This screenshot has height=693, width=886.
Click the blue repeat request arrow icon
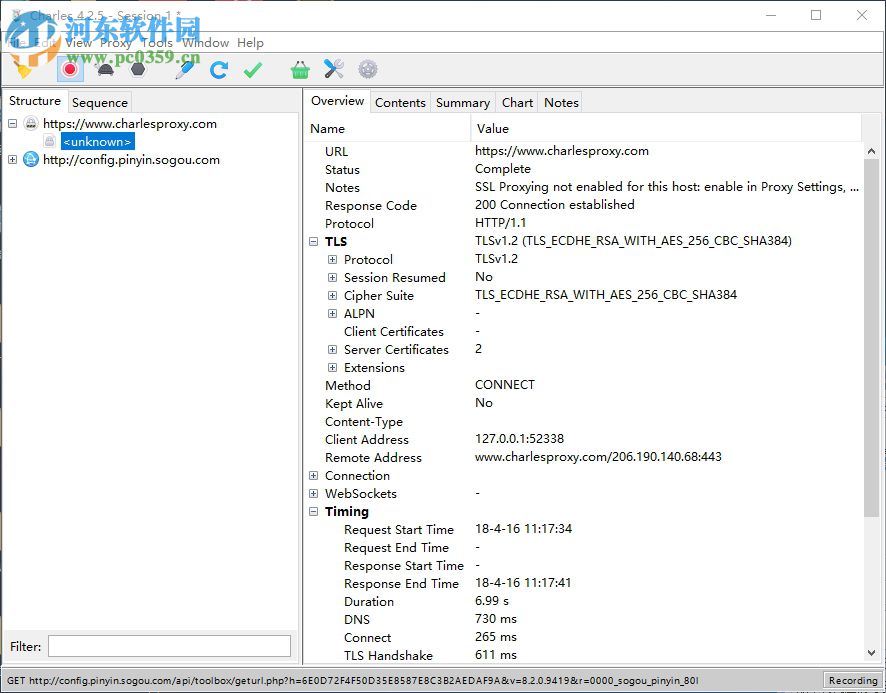219,69
